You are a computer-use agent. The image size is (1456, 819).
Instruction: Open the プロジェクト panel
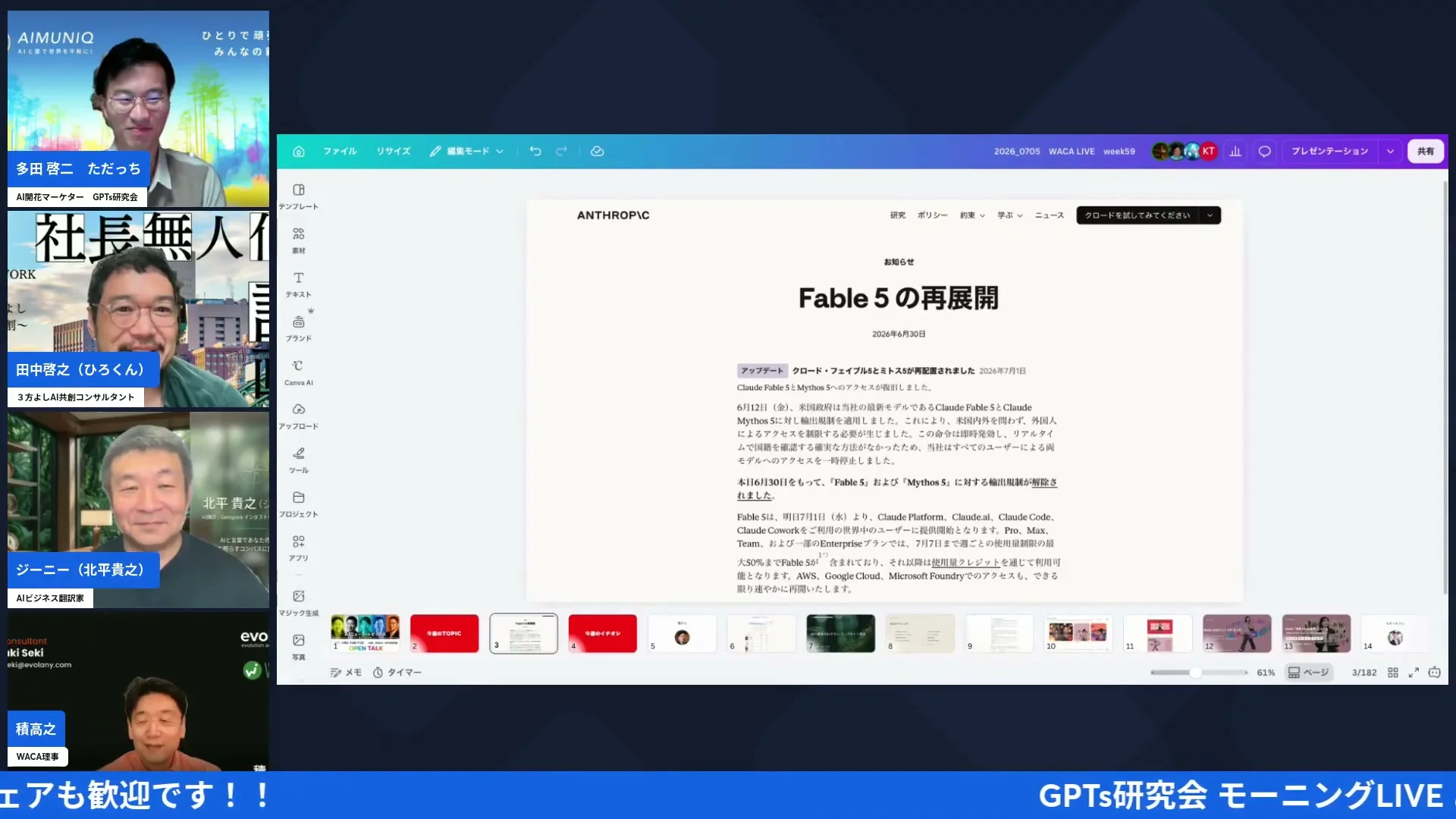click(x=299, y=504)
